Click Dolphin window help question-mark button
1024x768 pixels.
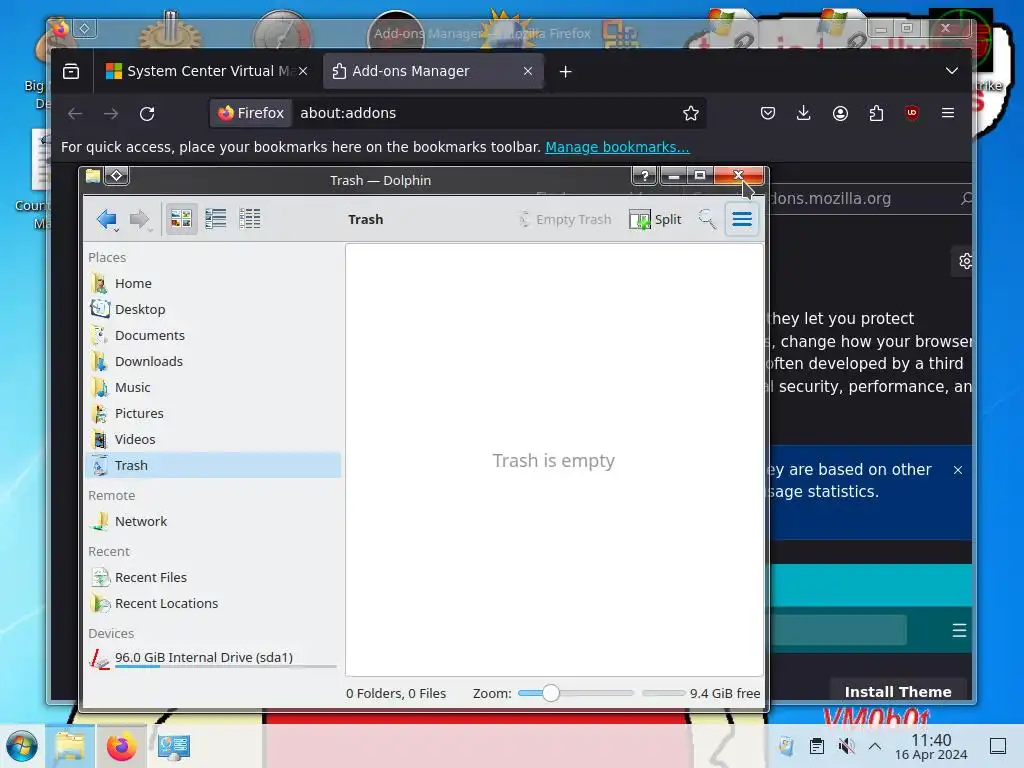[x=645, y=176]
